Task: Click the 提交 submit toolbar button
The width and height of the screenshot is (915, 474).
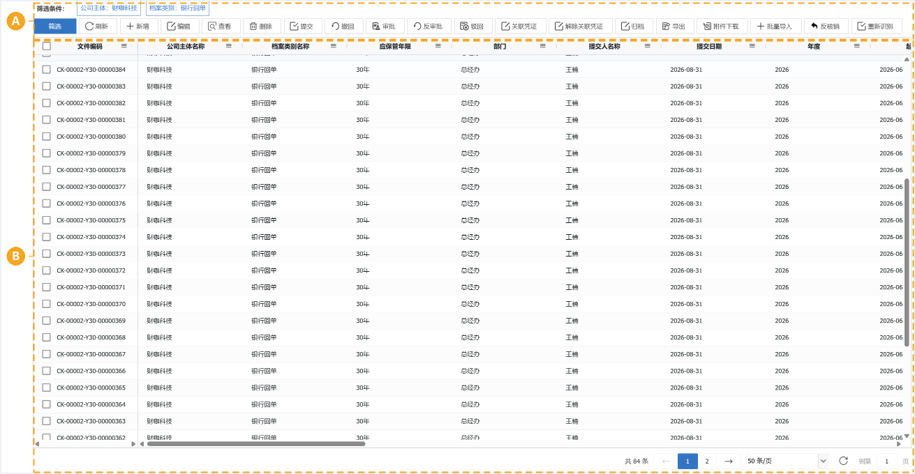Action: [302, 26]
